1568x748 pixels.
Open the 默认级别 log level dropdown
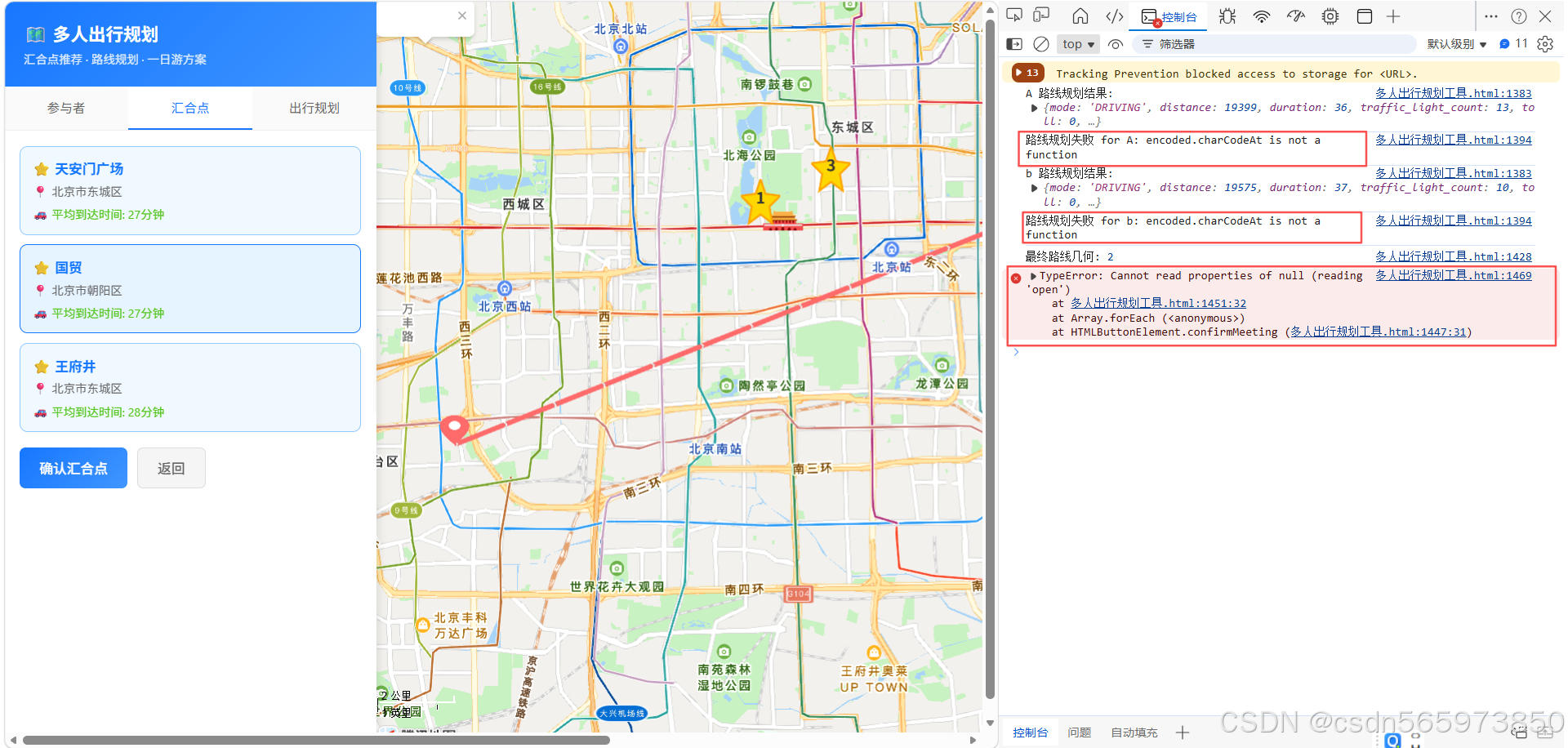pos(1457,44)
